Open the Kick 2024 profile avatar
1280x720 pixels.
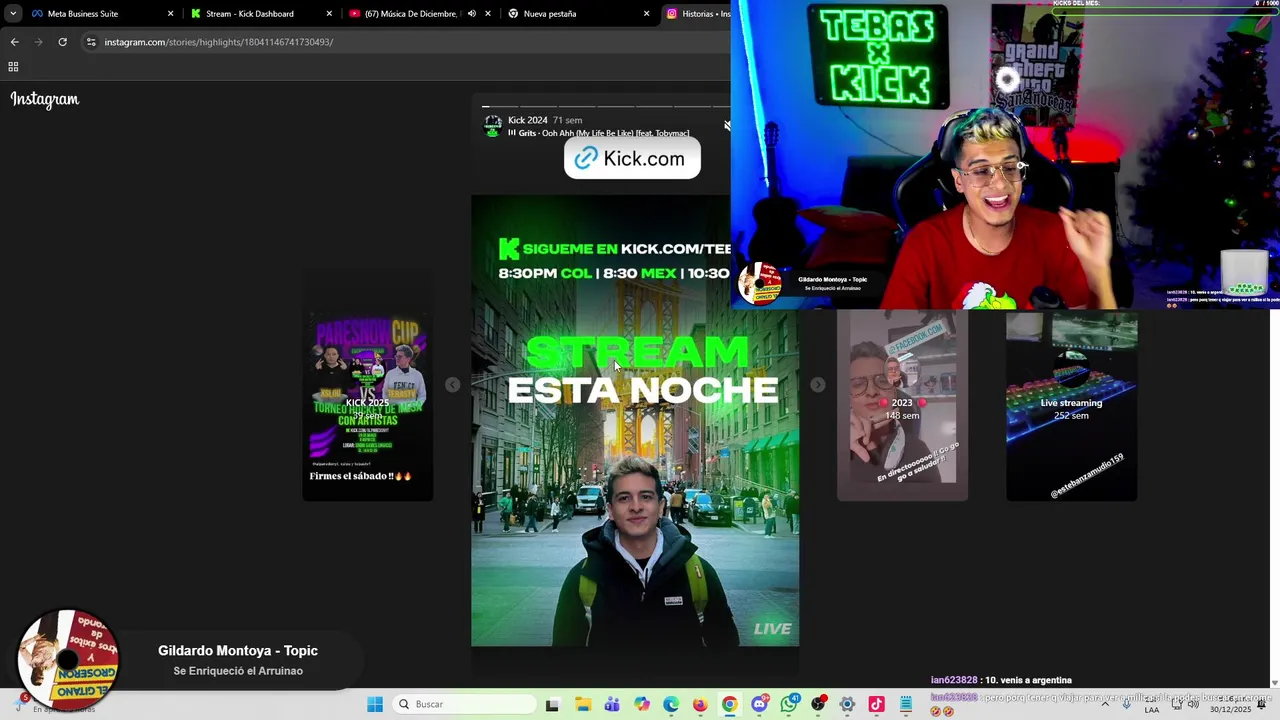[493, 126]
